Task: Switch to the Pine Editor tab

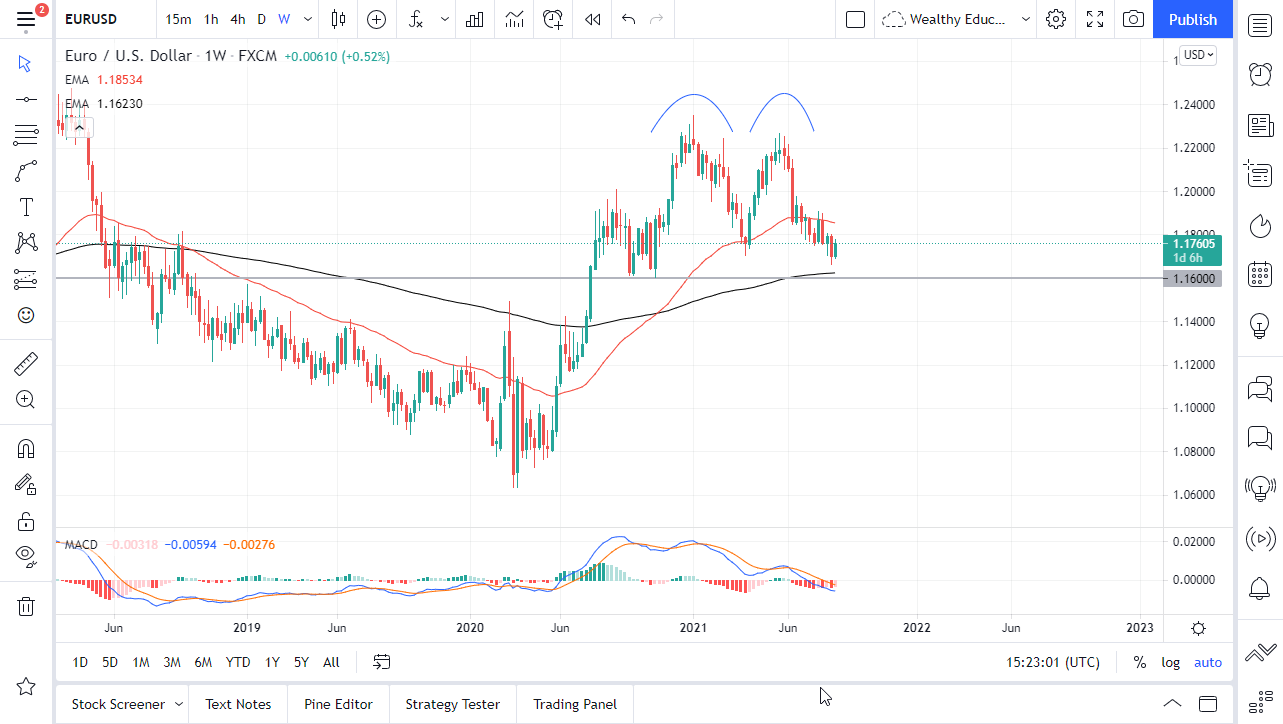Action: (338, 704)
